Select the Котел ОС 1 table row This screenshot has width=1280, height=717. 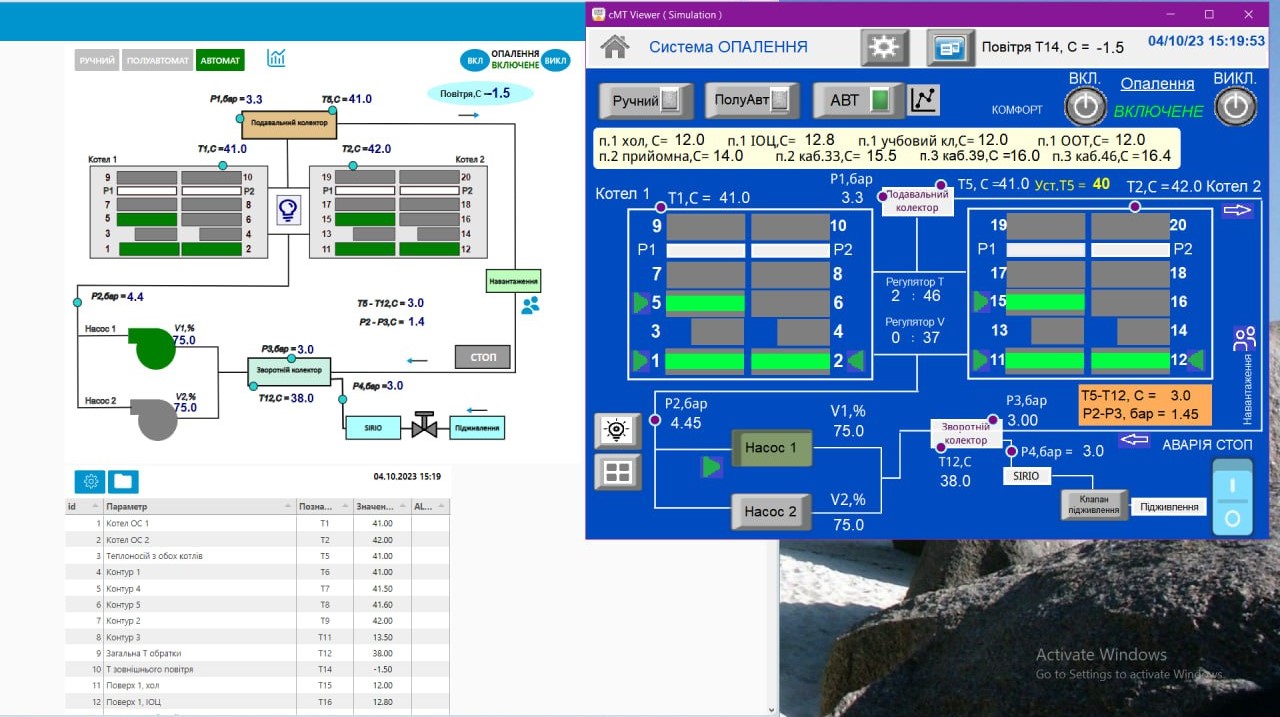257,523
